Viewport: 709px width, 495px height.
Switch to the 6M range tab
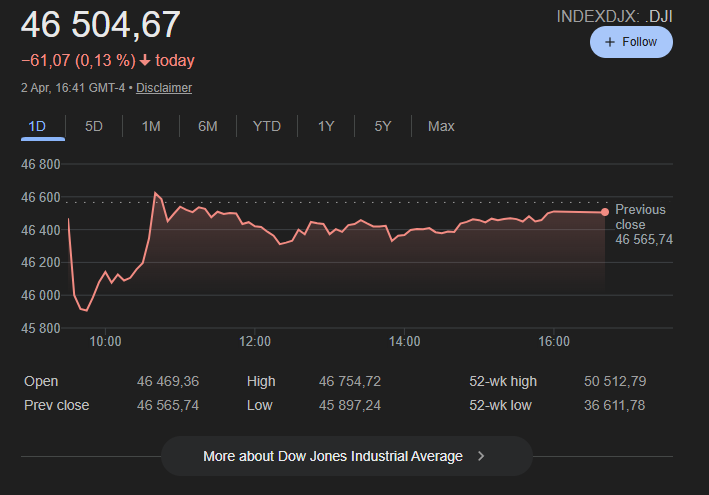pos(208,126)
